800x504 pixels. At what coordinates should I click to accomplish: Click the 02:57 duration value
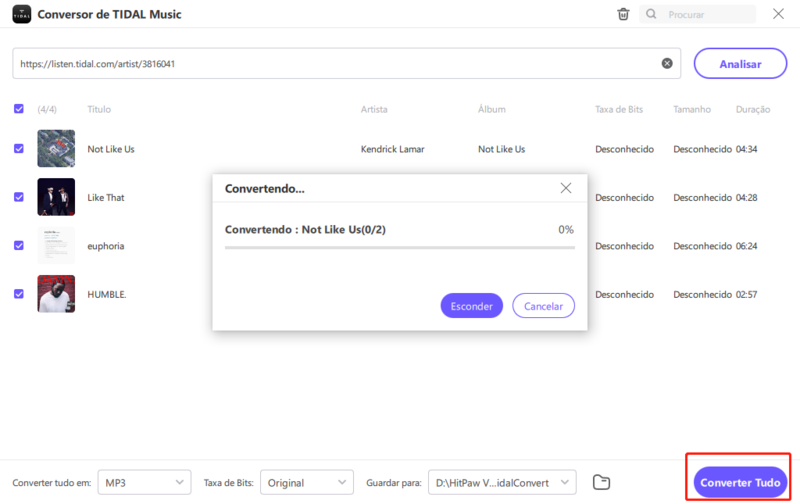(x=746, y=294)
